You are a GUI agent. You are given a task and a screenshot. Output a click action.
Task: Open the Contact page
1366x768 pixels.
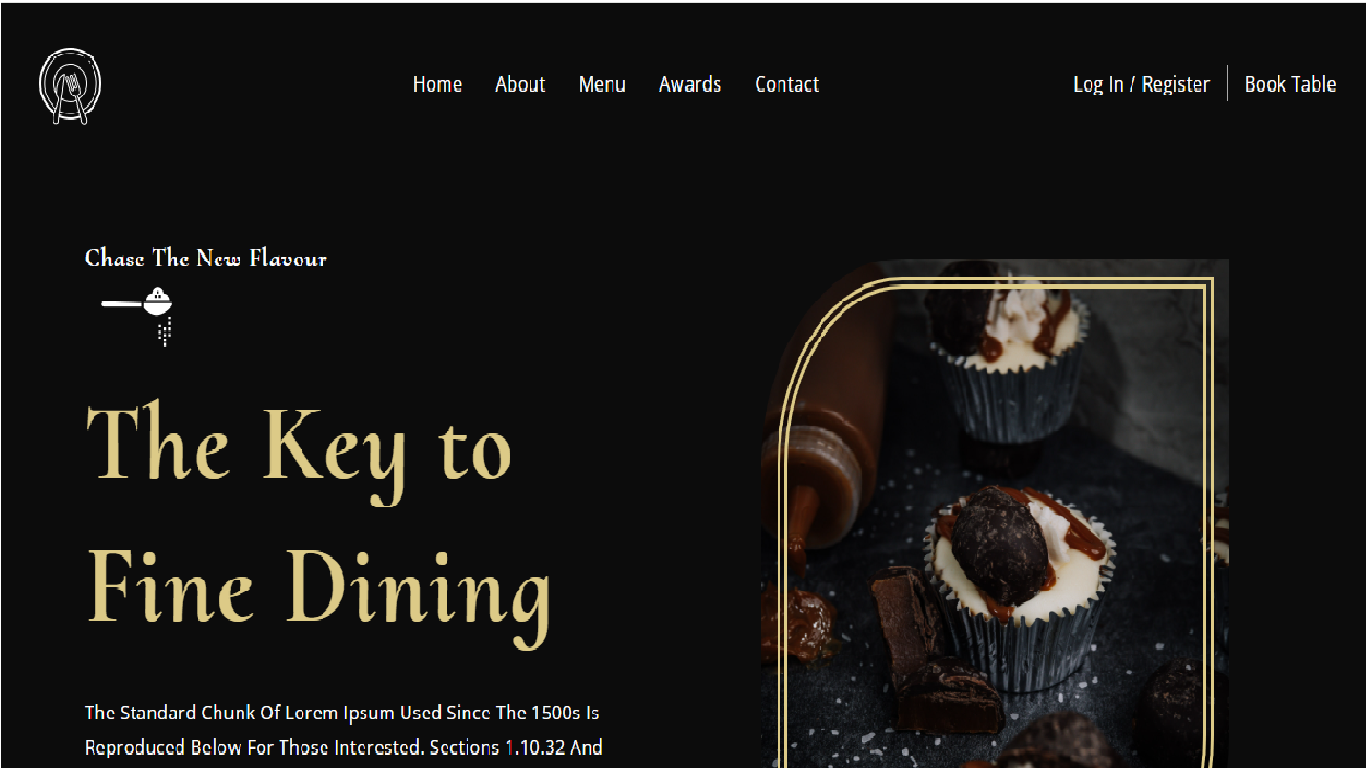[x=787, y=84]
